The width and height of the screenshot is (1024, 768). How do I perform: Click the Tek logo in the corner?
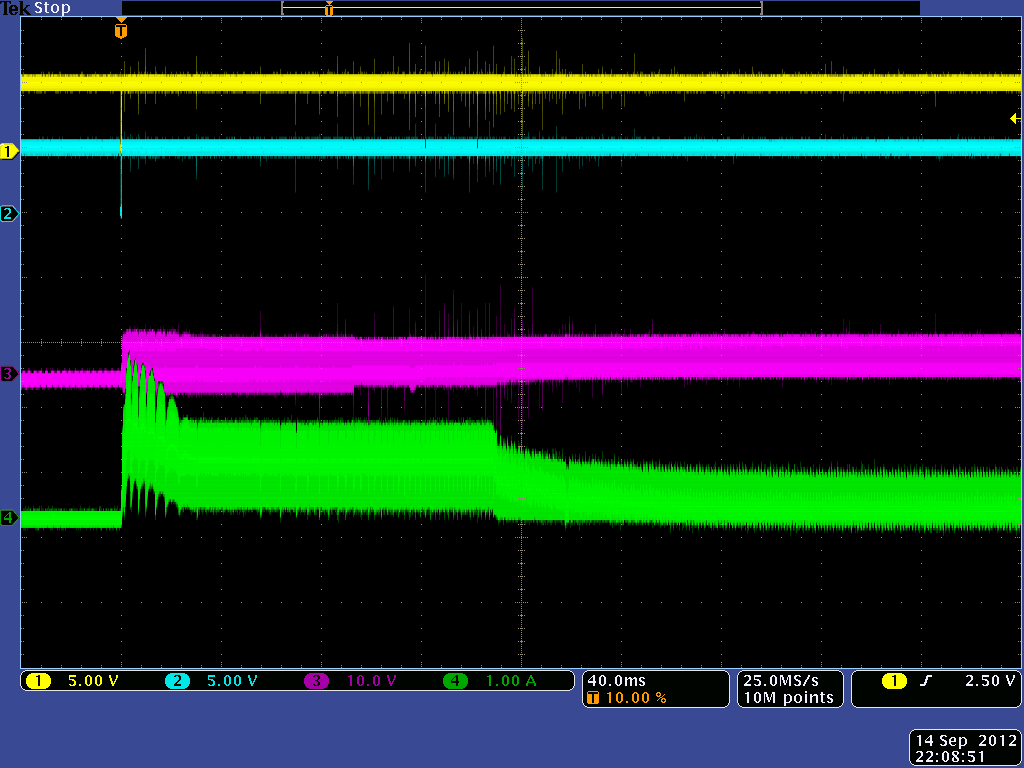coord(15,8)
